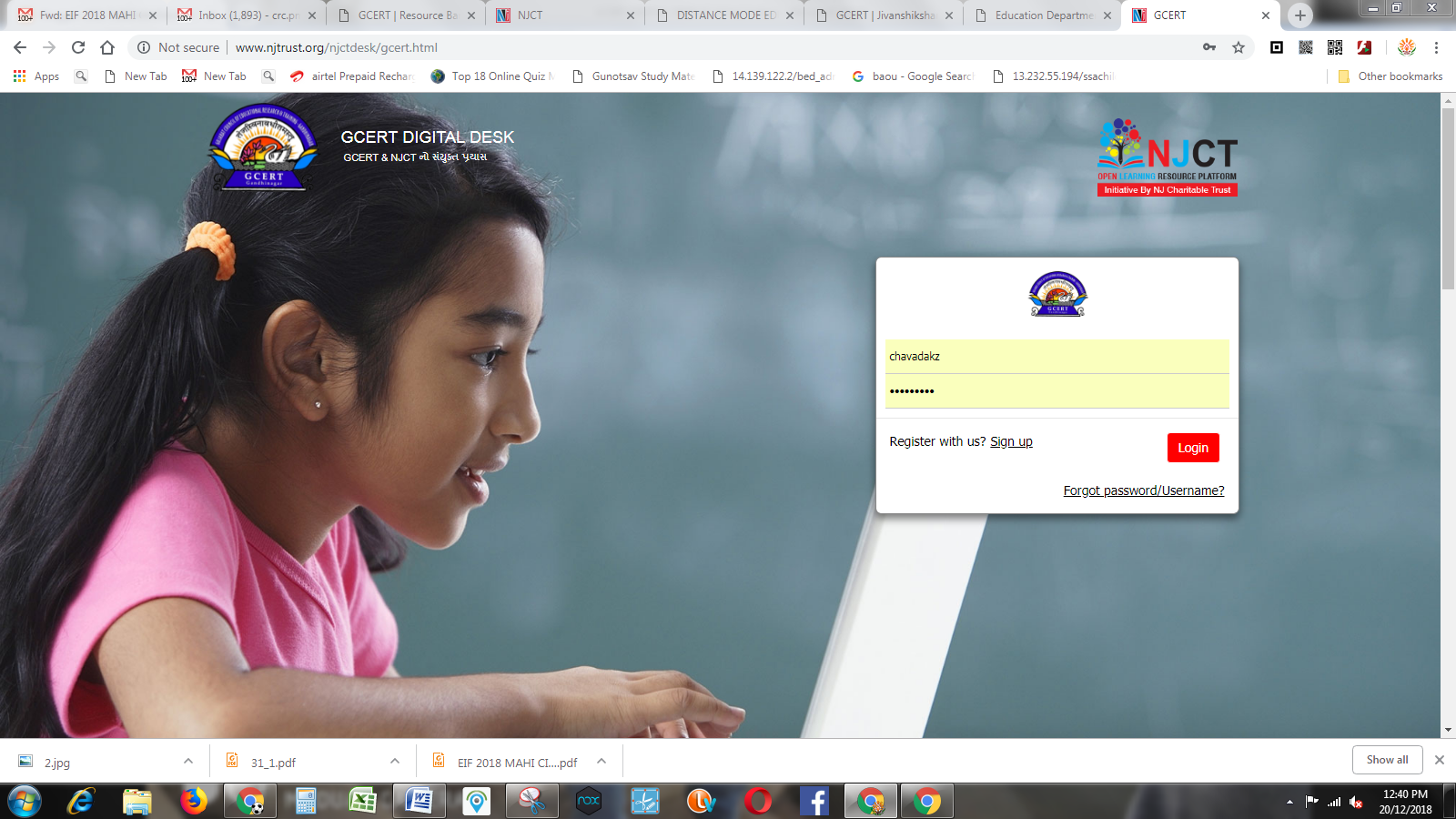Image resolution: width=1456 pixels, height=819 pixels.
Task: Open File Explorer from taskbar
Action: 137,802
